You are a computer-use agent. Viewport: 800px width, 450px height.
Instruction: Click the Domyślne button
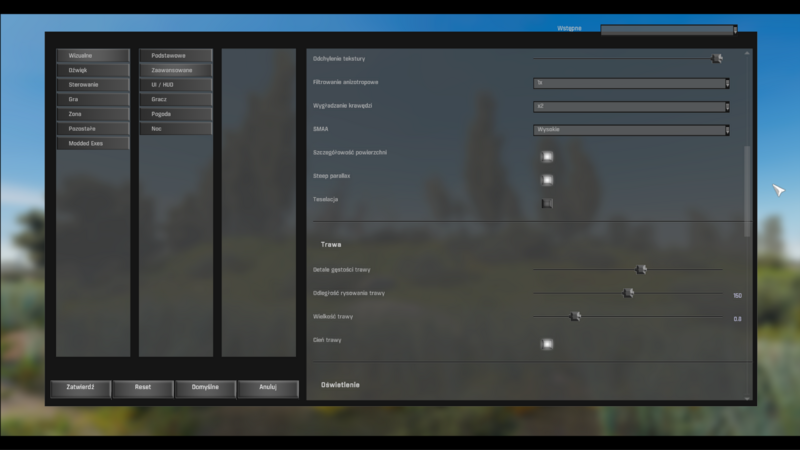(x=205, y=387)
